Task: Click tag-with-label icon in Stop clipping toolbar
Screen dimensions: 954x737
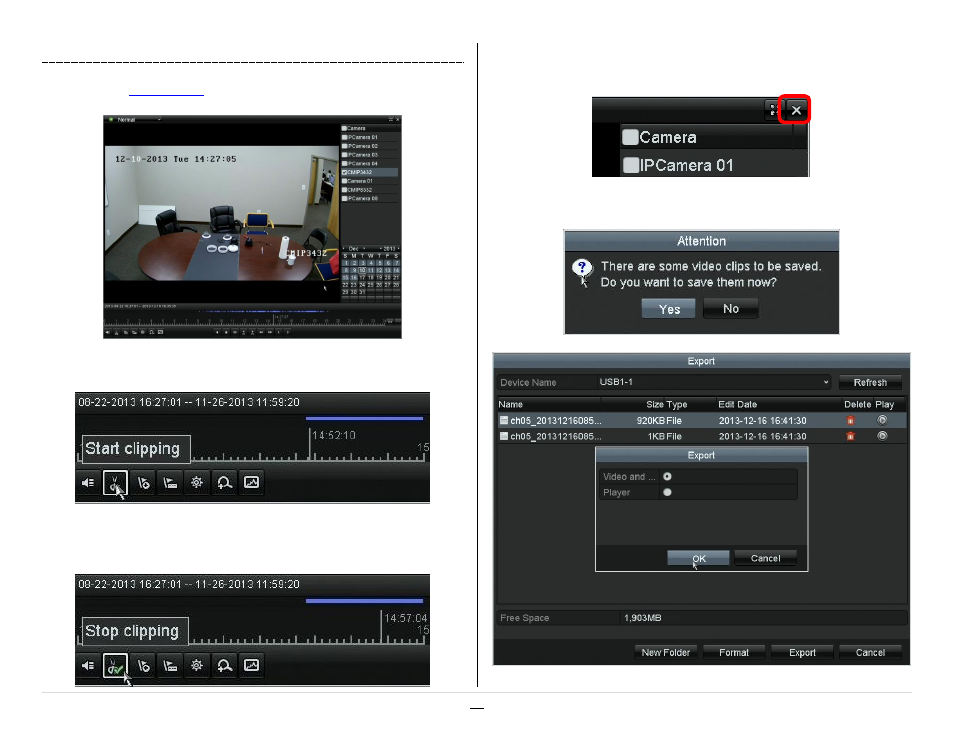Action: 170,665
